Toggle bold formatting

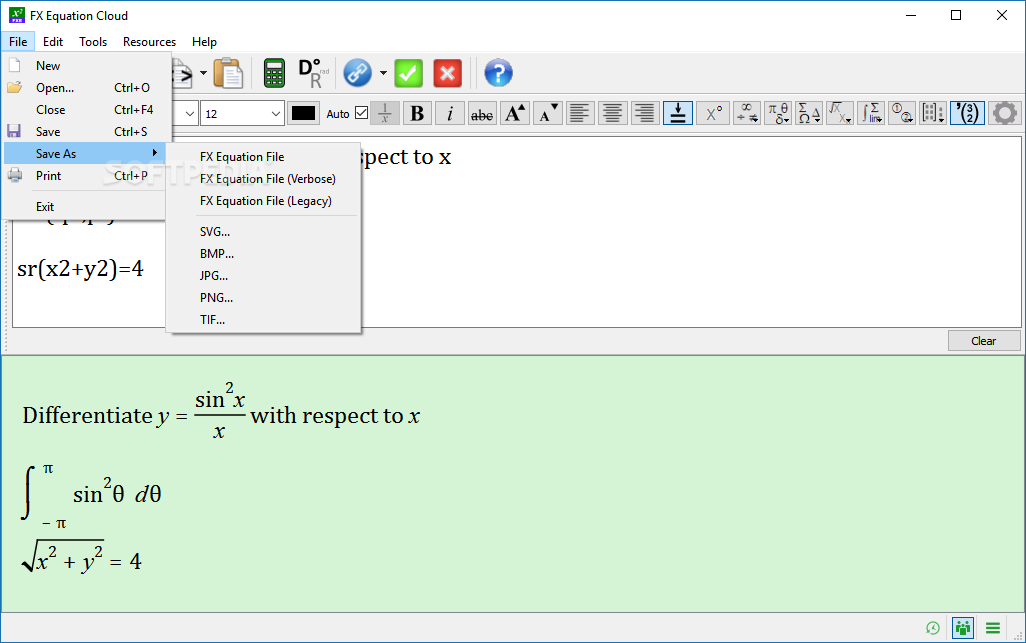click(417, 113)
